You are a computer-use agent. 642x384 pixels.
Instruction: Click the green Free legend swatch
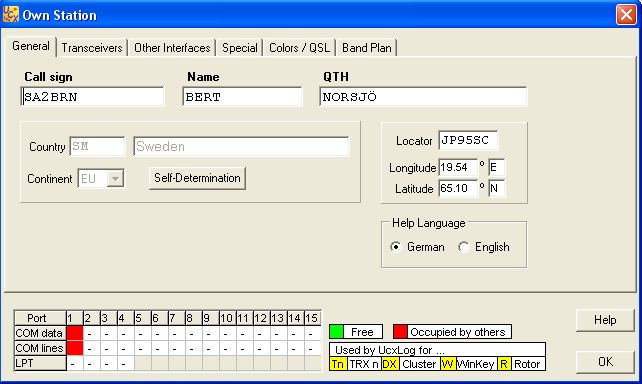(x=337, y=332)
